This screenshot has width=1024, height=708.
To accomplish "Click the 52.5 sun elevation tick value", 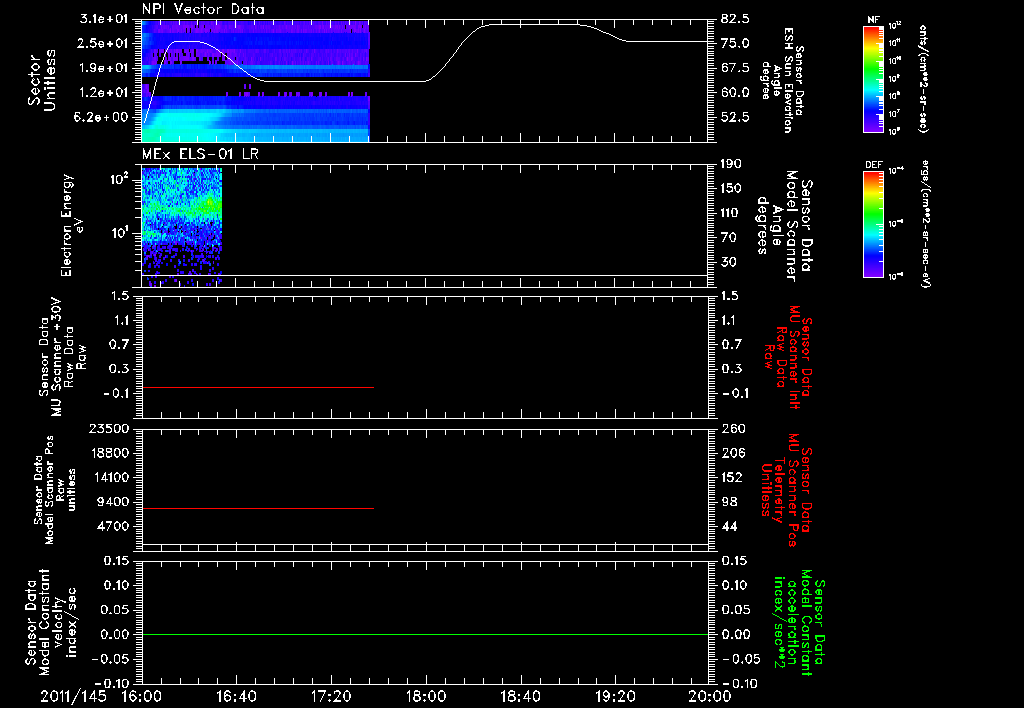I will coord(735,117).
